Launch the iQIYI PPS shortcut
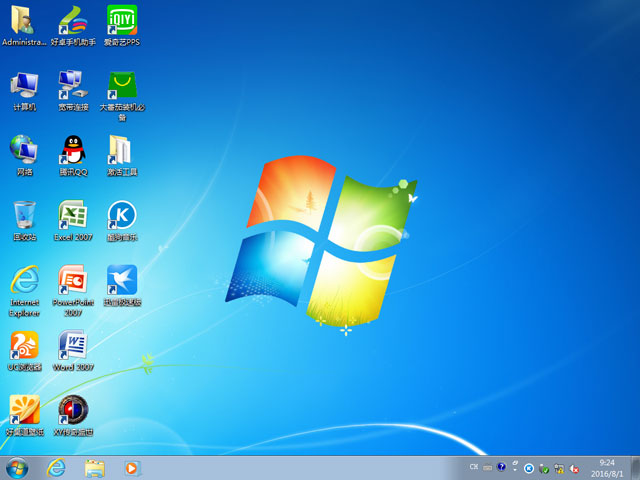Viewport: 640px width, 480px height. point(121,20)
